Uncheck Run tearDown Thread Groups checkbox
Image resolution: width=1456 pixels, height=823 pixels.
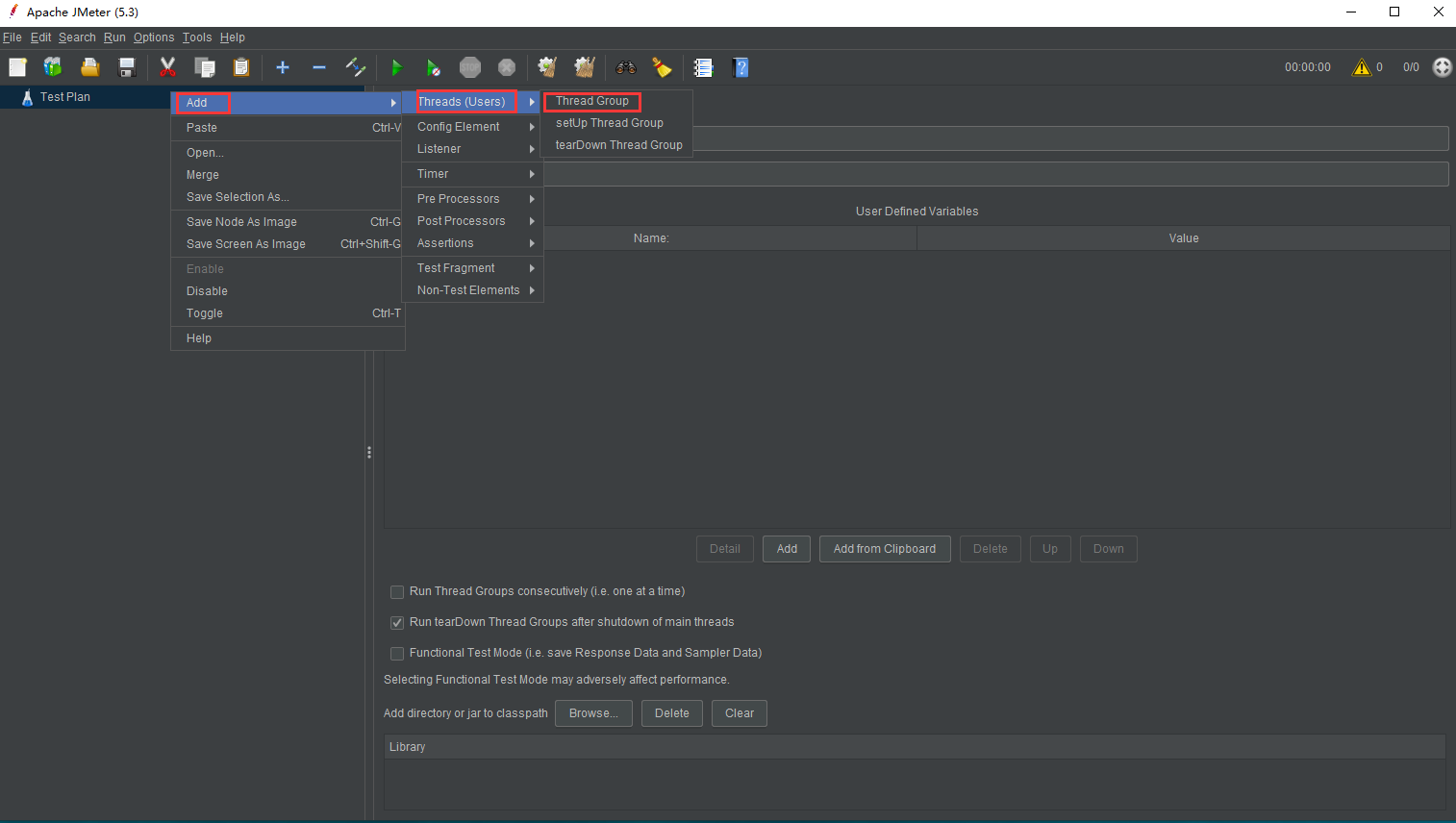[x=396, y=623]
